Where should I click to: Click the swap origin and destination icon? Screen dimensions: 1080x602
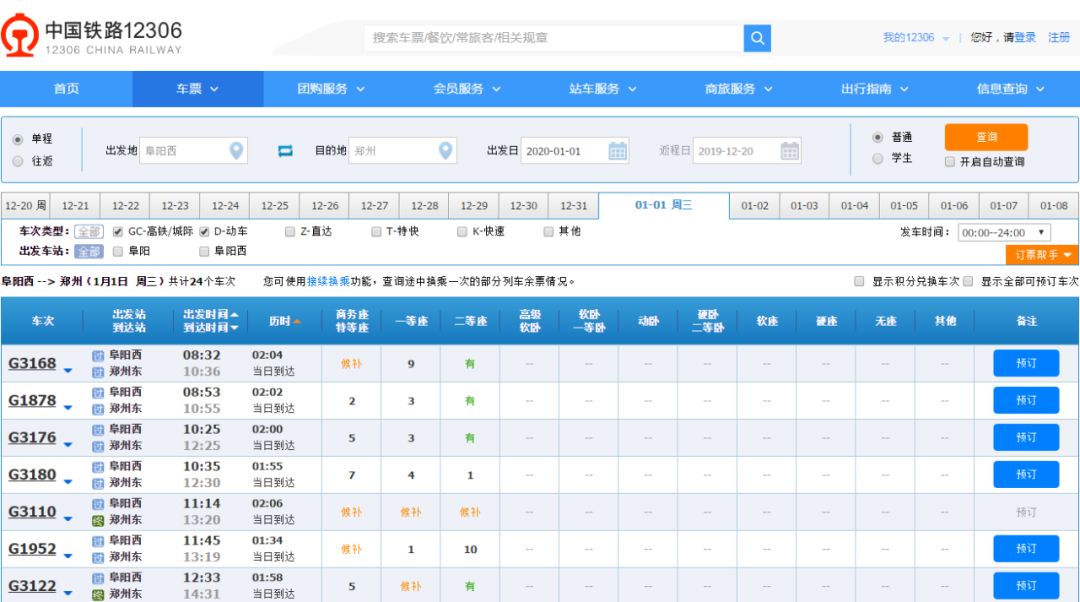[286, 150]
